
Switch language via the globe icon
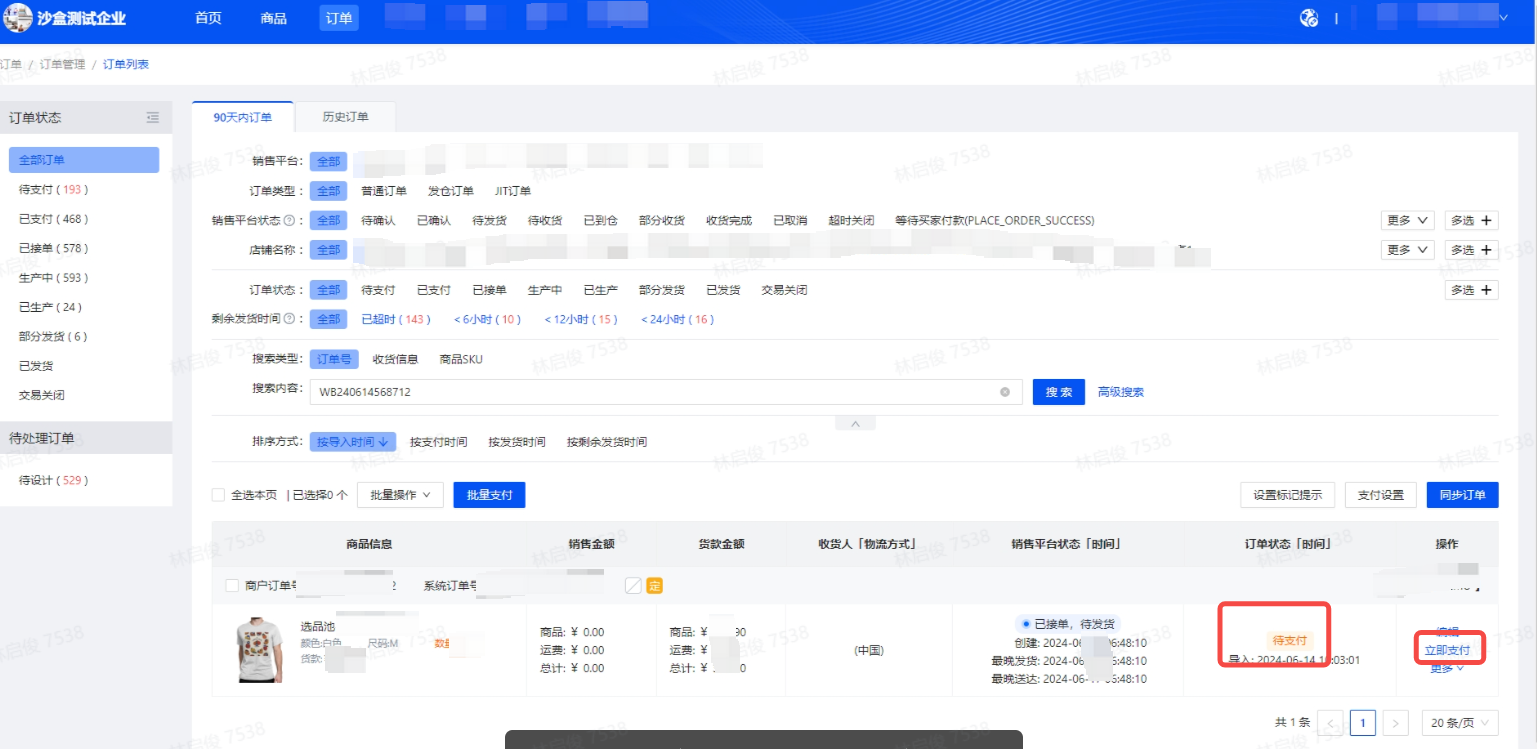tap(1310, 17)
